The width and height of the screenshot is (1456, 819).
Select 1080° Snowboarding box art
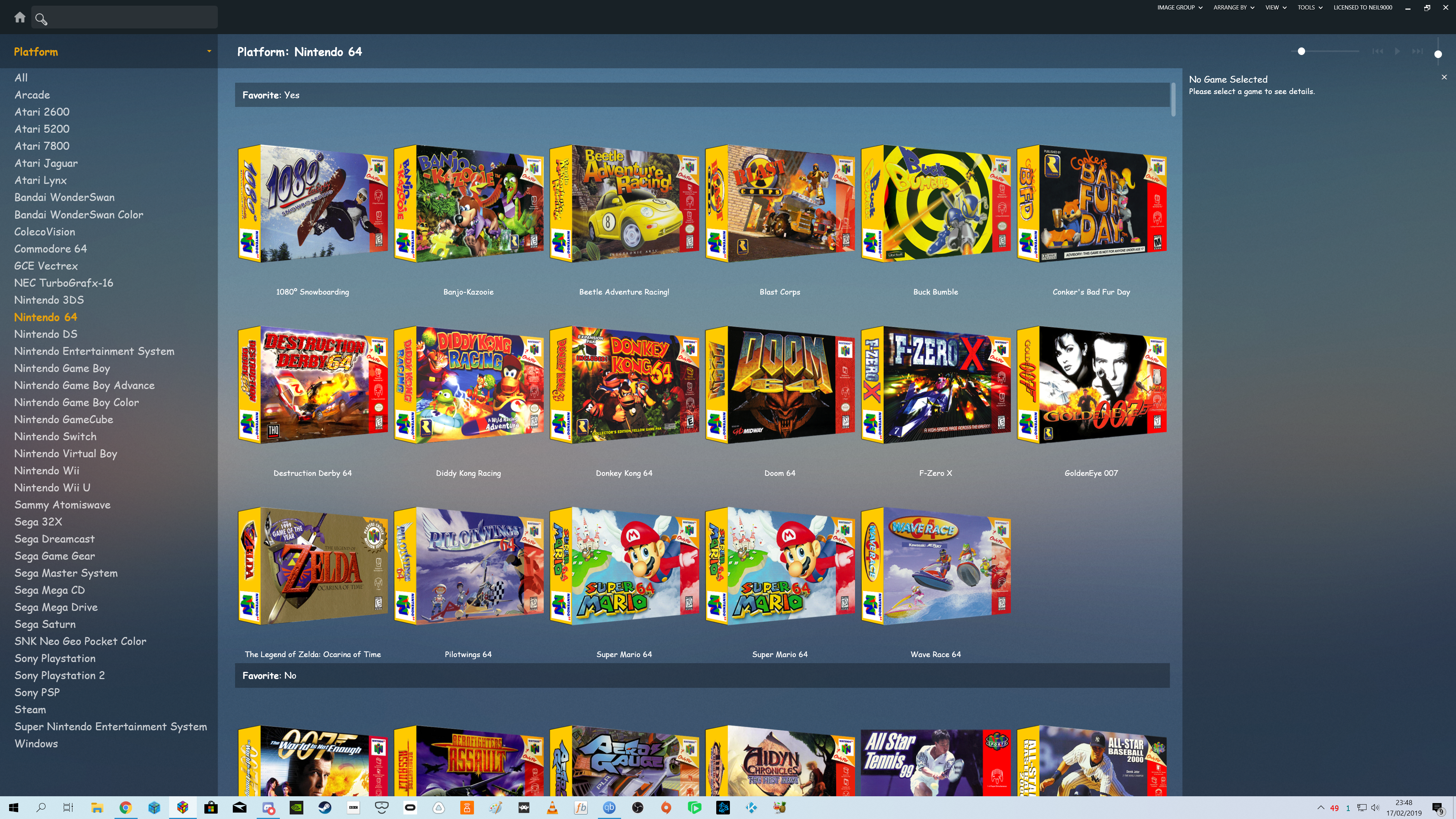pos(312,204)
